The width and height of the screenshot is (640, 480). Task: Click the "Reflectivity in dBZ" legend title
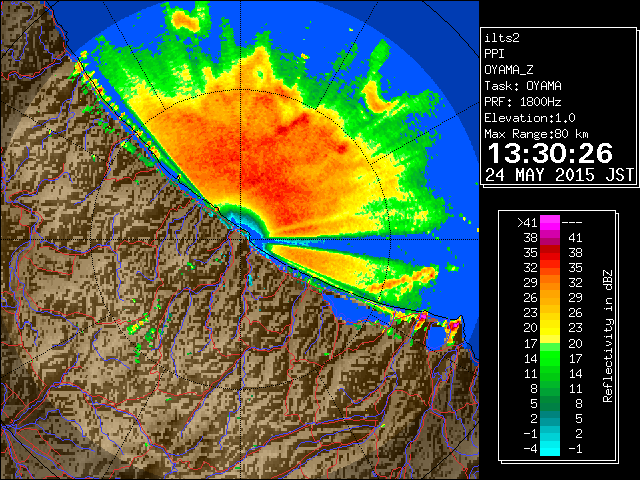(607, 336)
